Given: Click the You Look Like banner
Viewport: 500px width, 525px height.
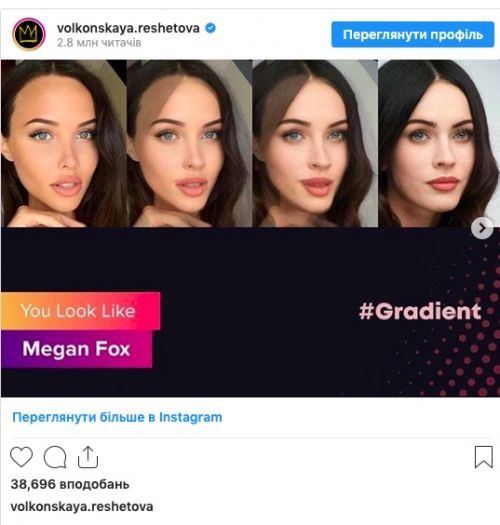Looking at the screenshot, I should tap(80, 311).
